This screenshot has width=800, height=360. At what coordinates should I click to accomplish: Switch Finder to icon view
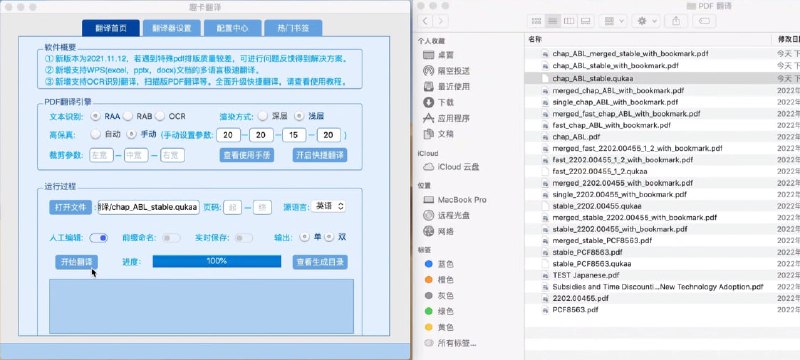tap(536, 21)
